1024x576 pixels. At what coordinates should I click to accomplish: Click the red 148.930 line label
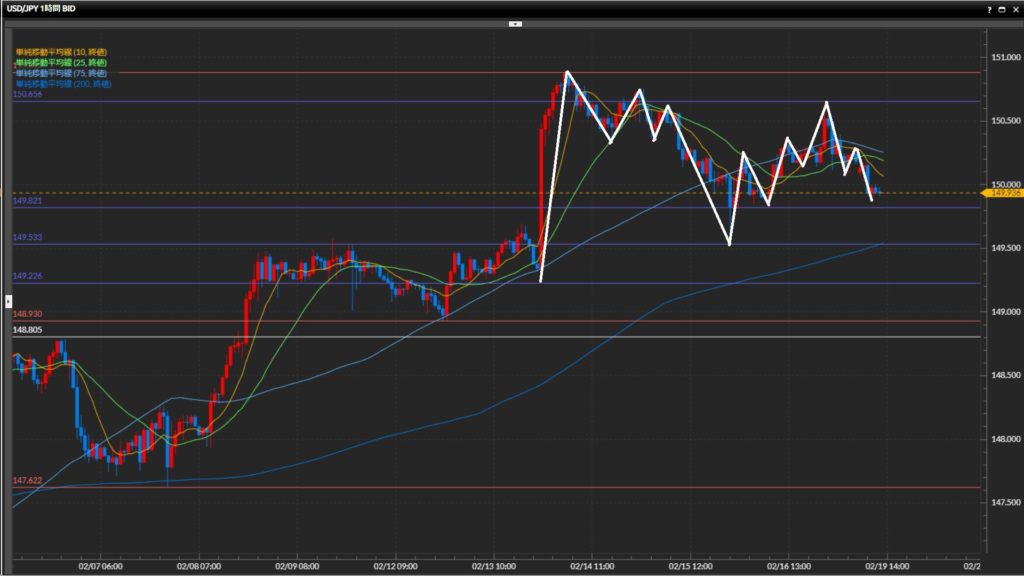point(26,314)
